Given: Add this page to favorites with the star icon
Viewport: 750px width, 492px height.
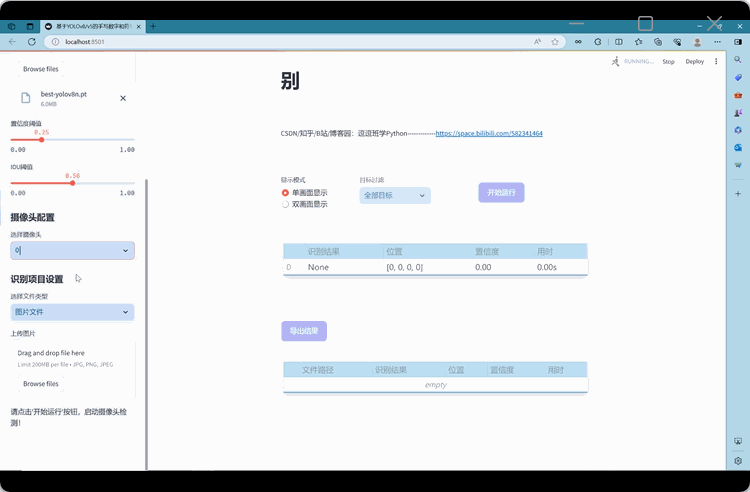Looking at the screenshot, I should coord(555,42).
